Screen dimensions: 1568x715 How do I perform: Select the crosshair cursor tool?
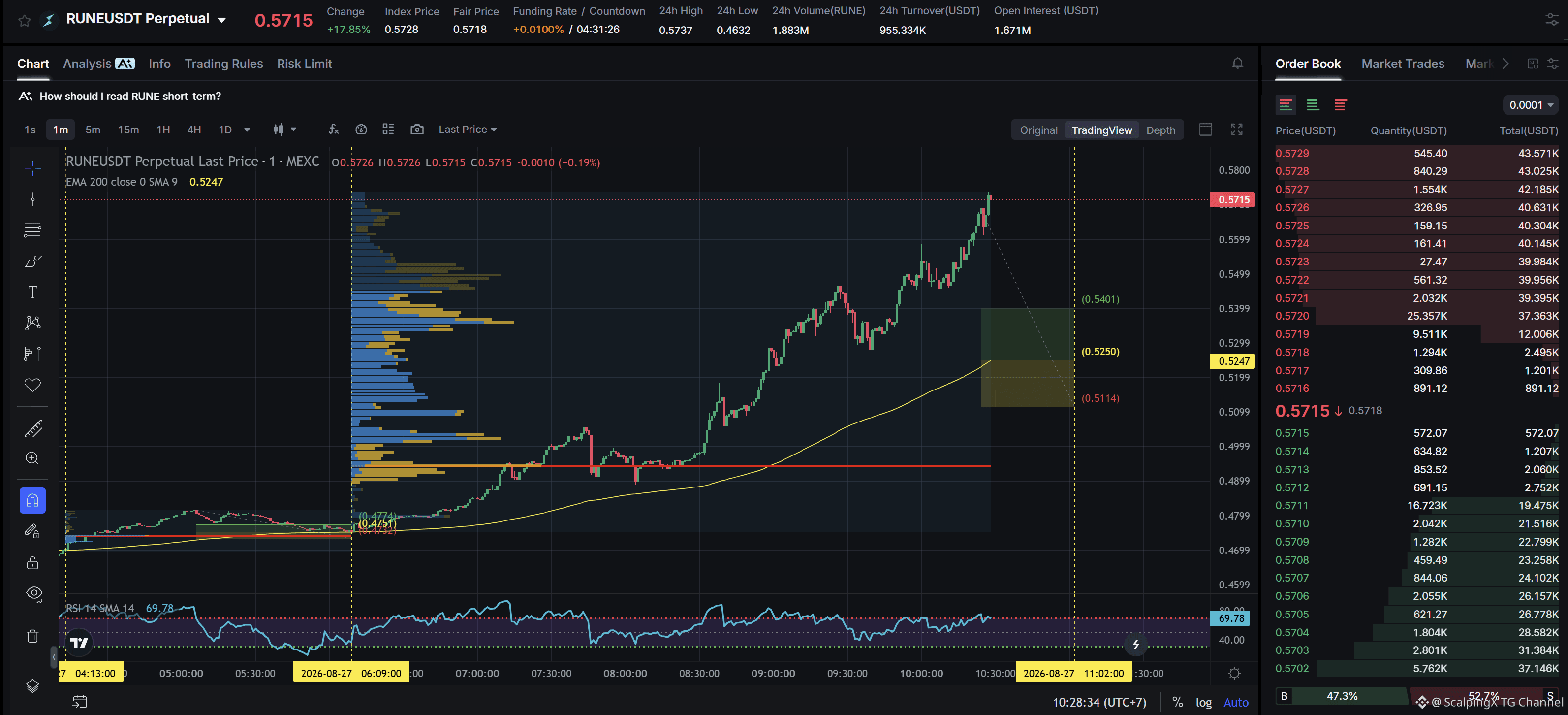click(x=33, y=168)
